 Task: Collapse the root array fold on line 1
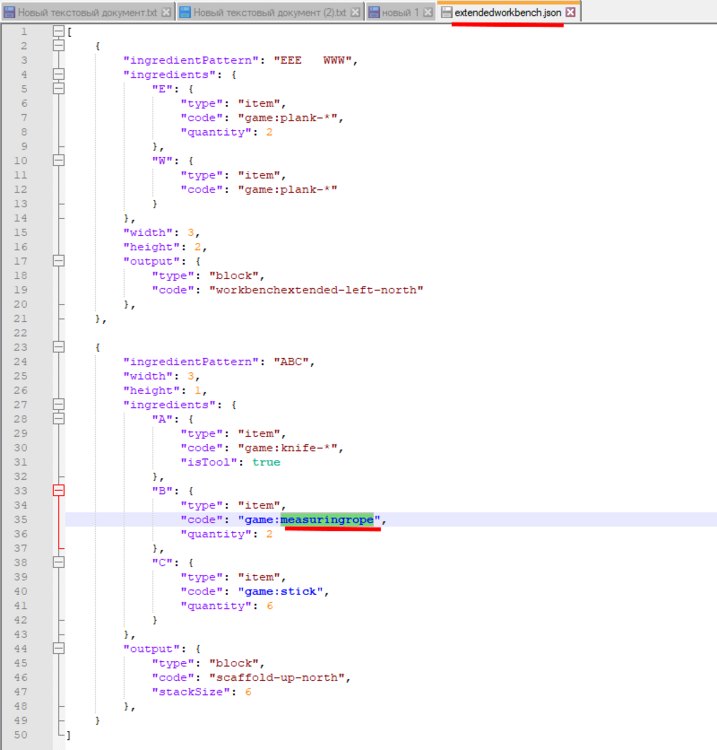[58, 32]
